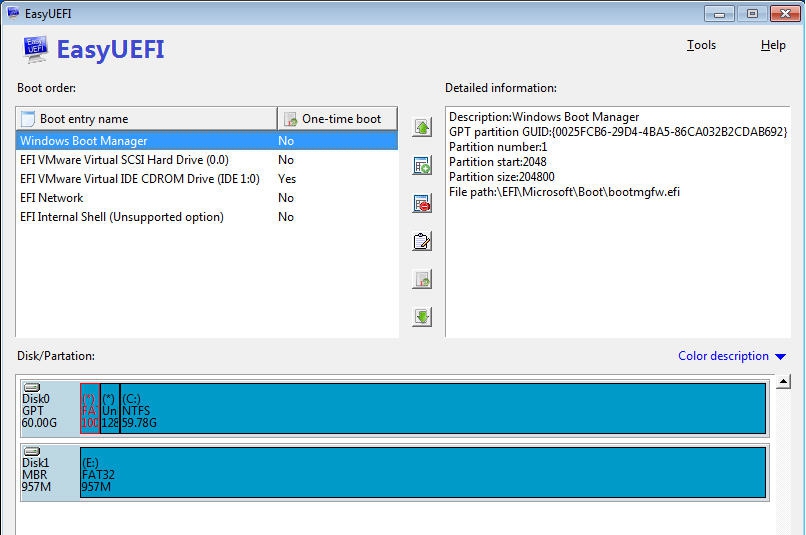806x535 pixels.
Task: Maximize the EasyUEFI window
Action: (752, 14)
